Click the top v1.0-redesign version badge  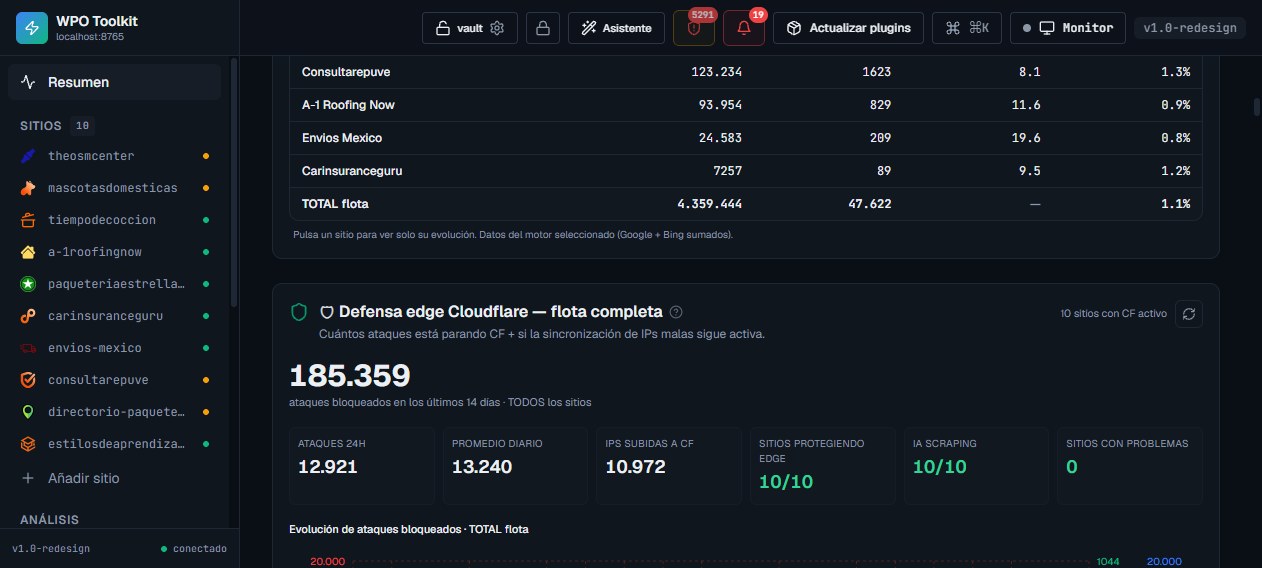click(x=1190, y=28)
